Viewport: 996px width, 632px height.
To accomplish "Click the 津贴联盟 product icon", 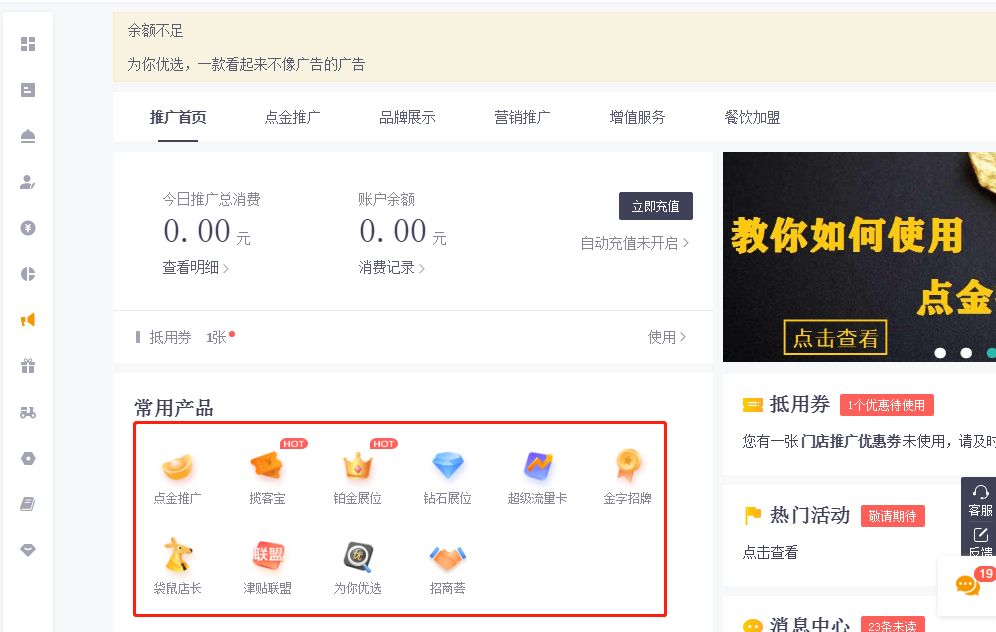I will tap(267, 555).
